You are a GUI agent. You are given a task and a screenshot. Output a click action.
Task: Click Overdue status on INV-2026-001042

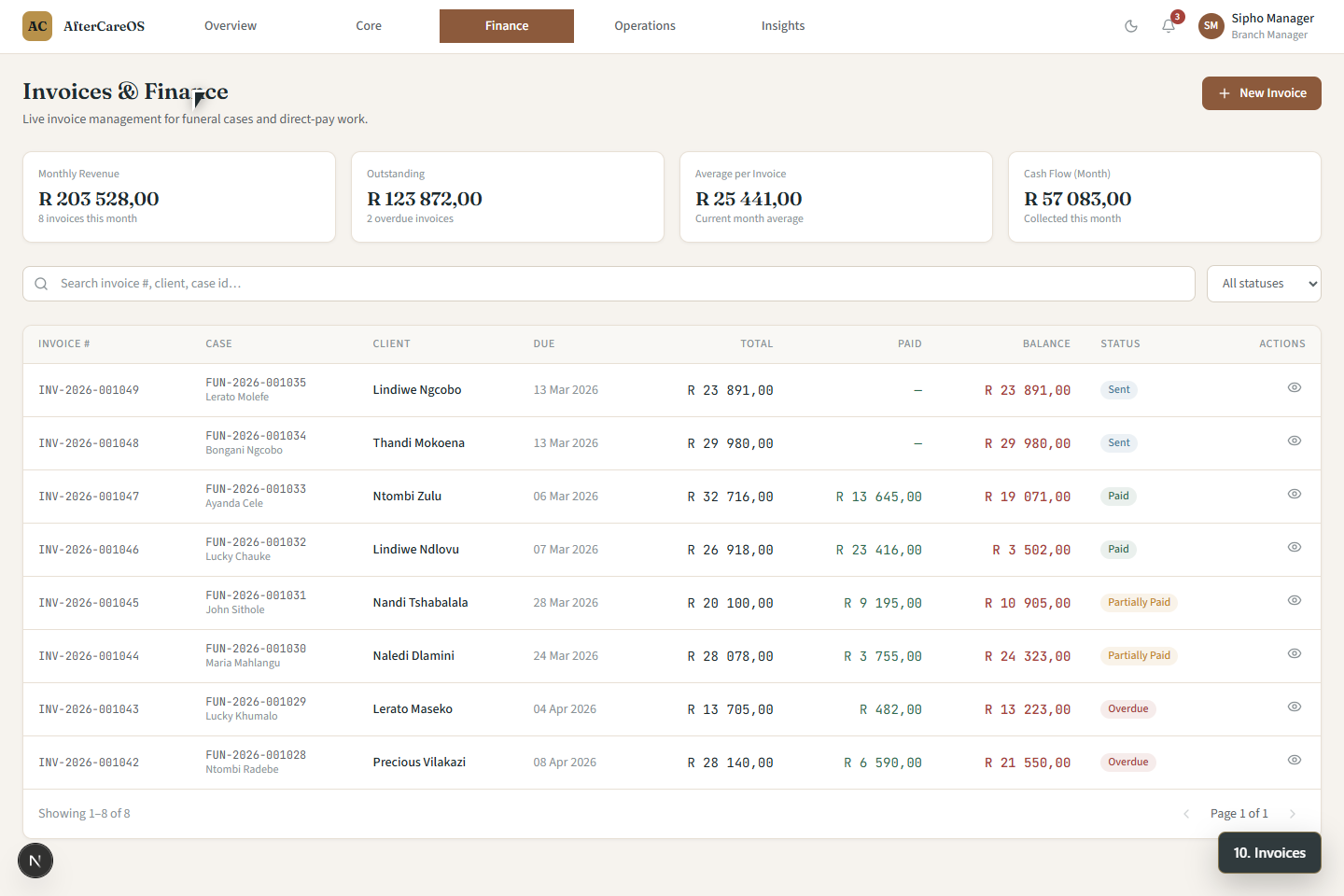pyautogui.click(x=1127, y=763)
